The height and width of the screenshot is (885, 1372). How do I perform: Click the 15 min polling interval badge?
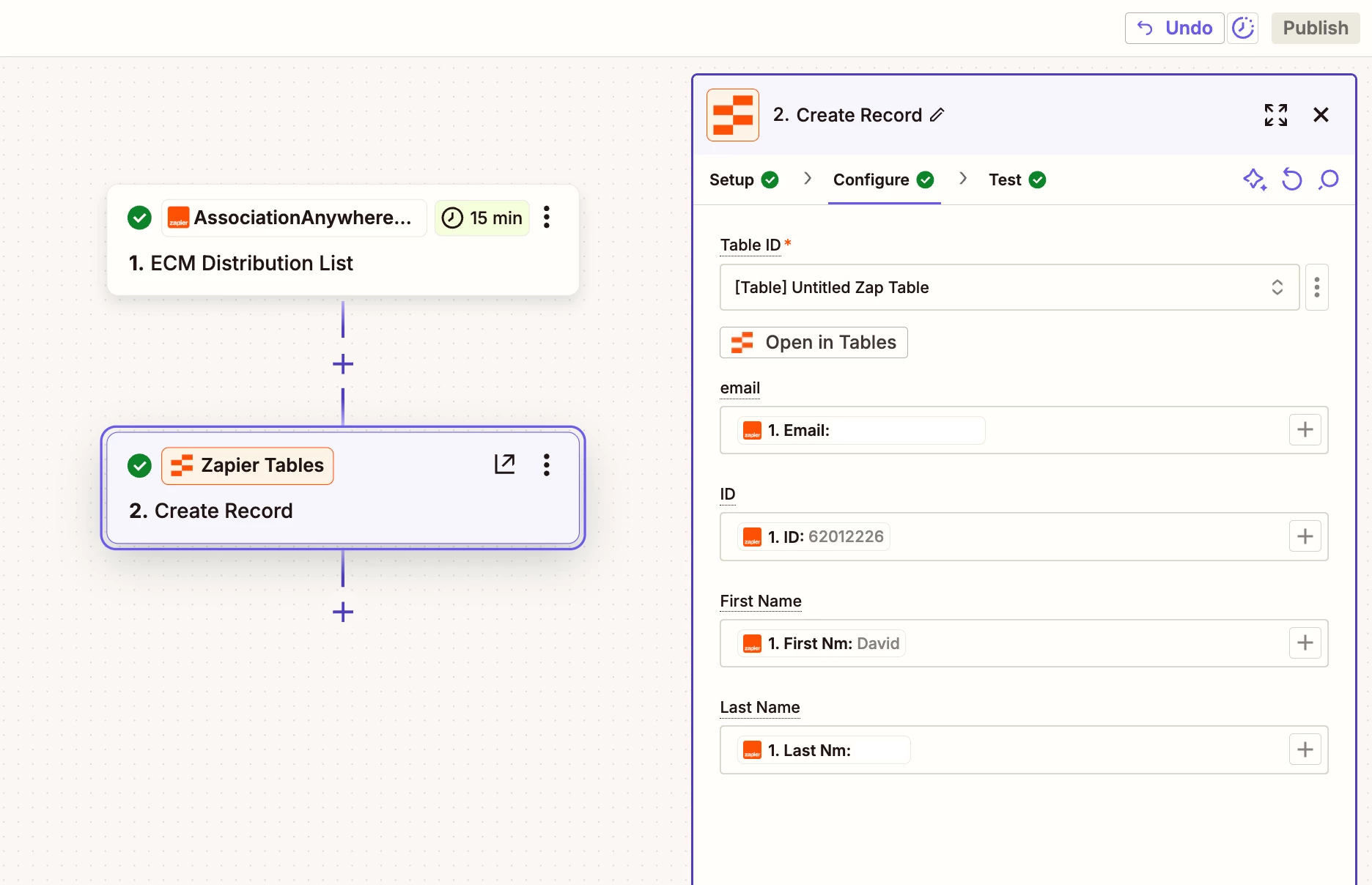coord(482,218)
